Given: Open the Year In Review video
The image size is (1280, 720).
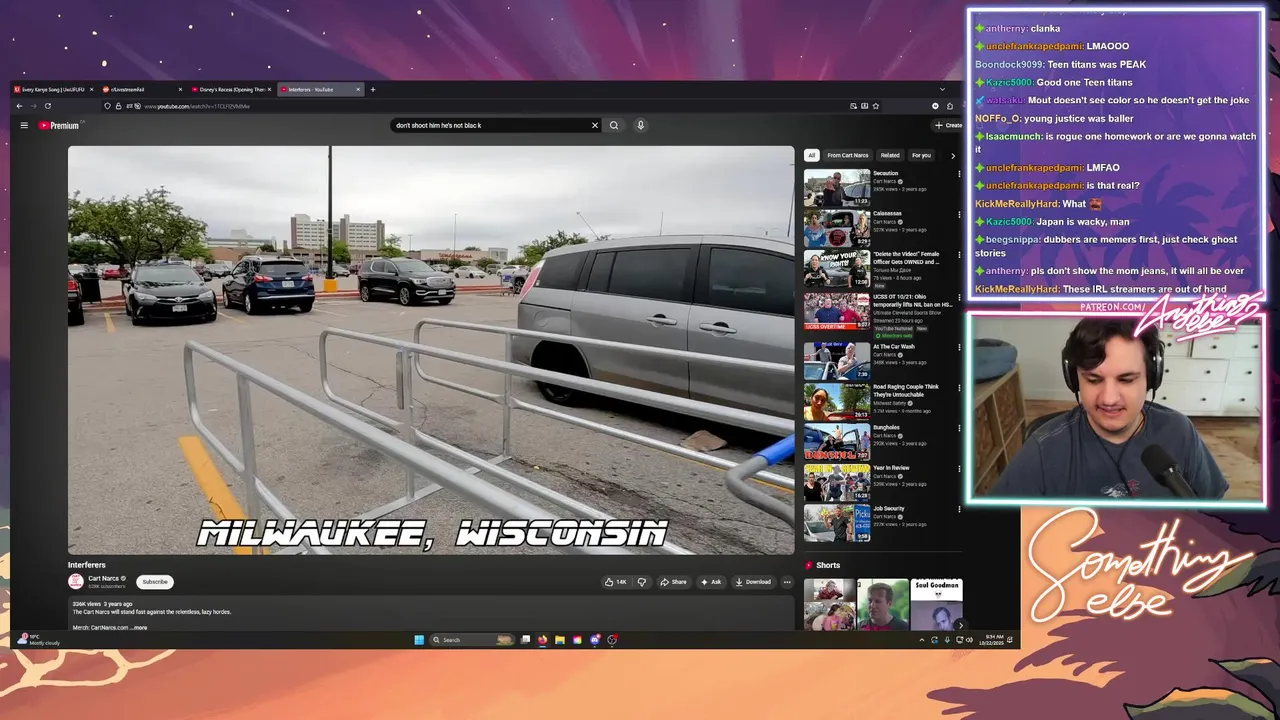Looking at the screenshot, I should 837,483.
